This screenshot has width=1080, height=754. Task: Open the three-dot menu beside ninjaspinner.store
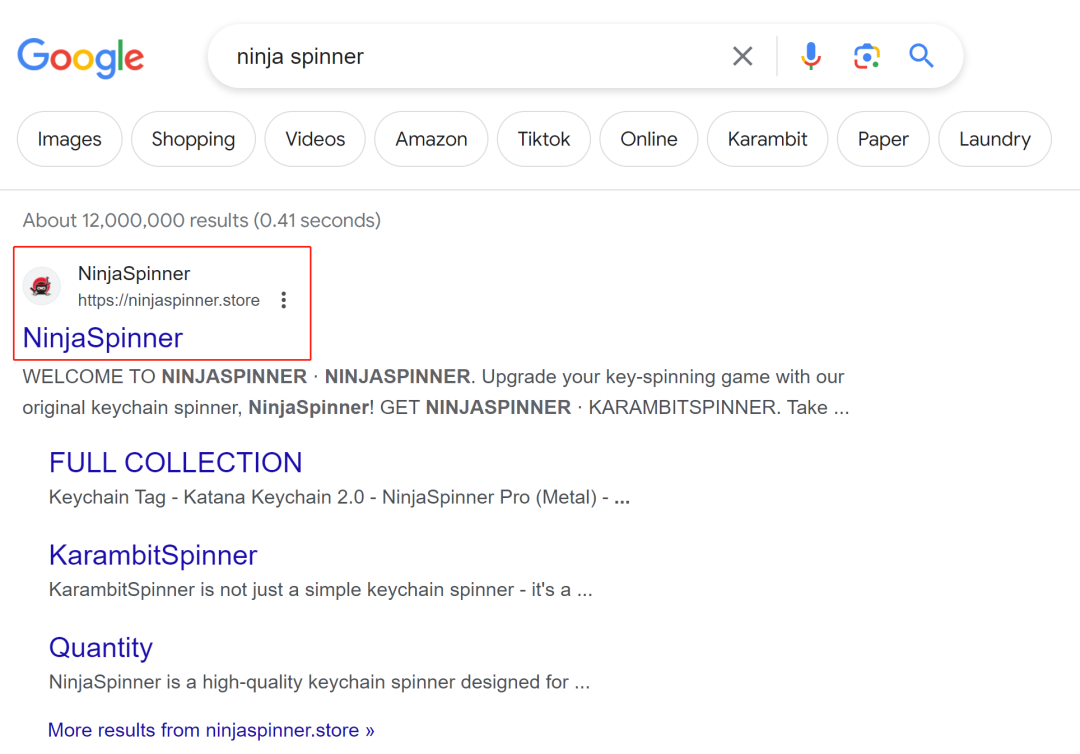pyautogui.click(x=284, y=300)
